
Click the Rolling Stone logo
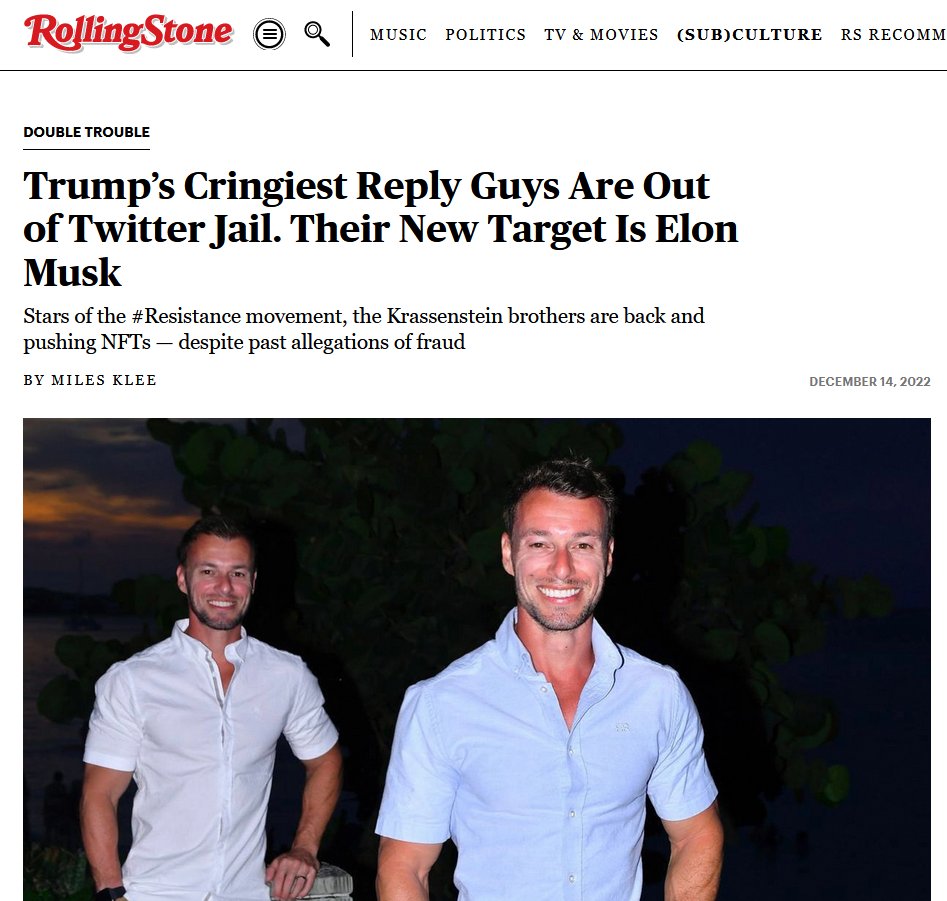pyautogui.click(x=128, y=33)
